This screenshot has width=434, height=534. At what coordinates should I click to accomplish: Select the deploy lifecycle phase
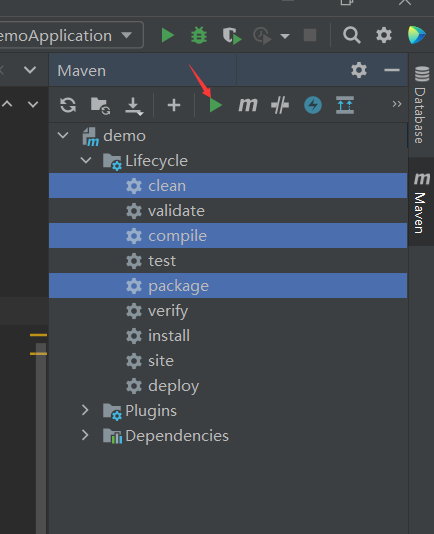pos(228,386)
